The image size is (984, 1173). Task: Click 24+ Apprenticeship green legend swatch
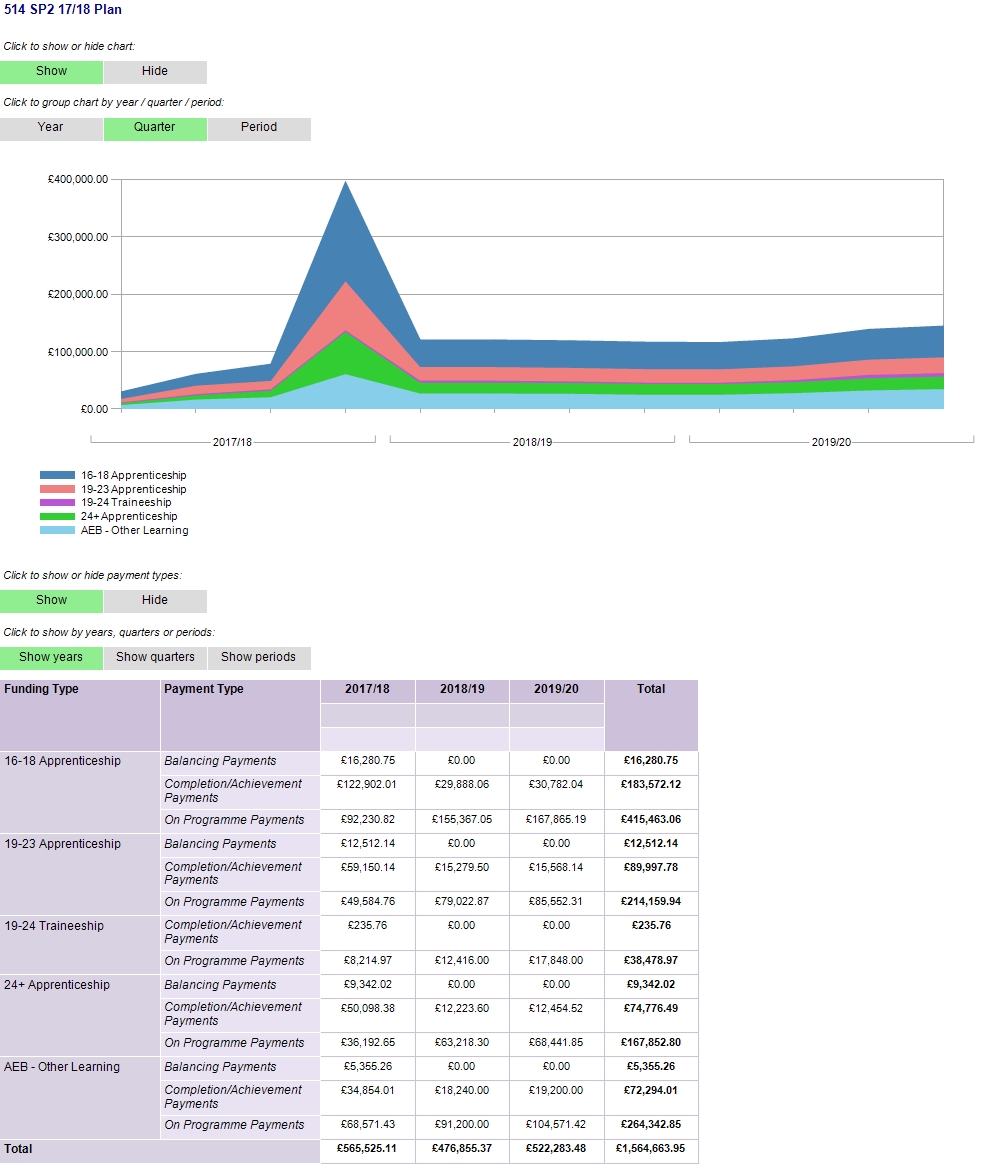pyautogui.click(x=57, y=517)
